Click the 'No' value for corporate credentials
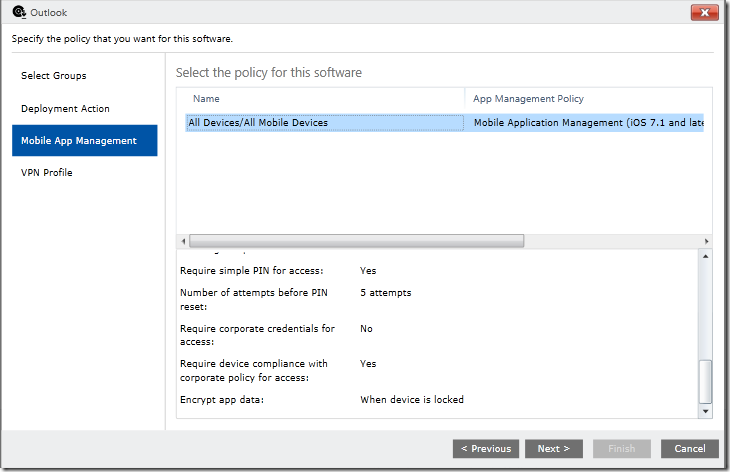The width and height of the screenshot is (730, 472). click(366, 329)
